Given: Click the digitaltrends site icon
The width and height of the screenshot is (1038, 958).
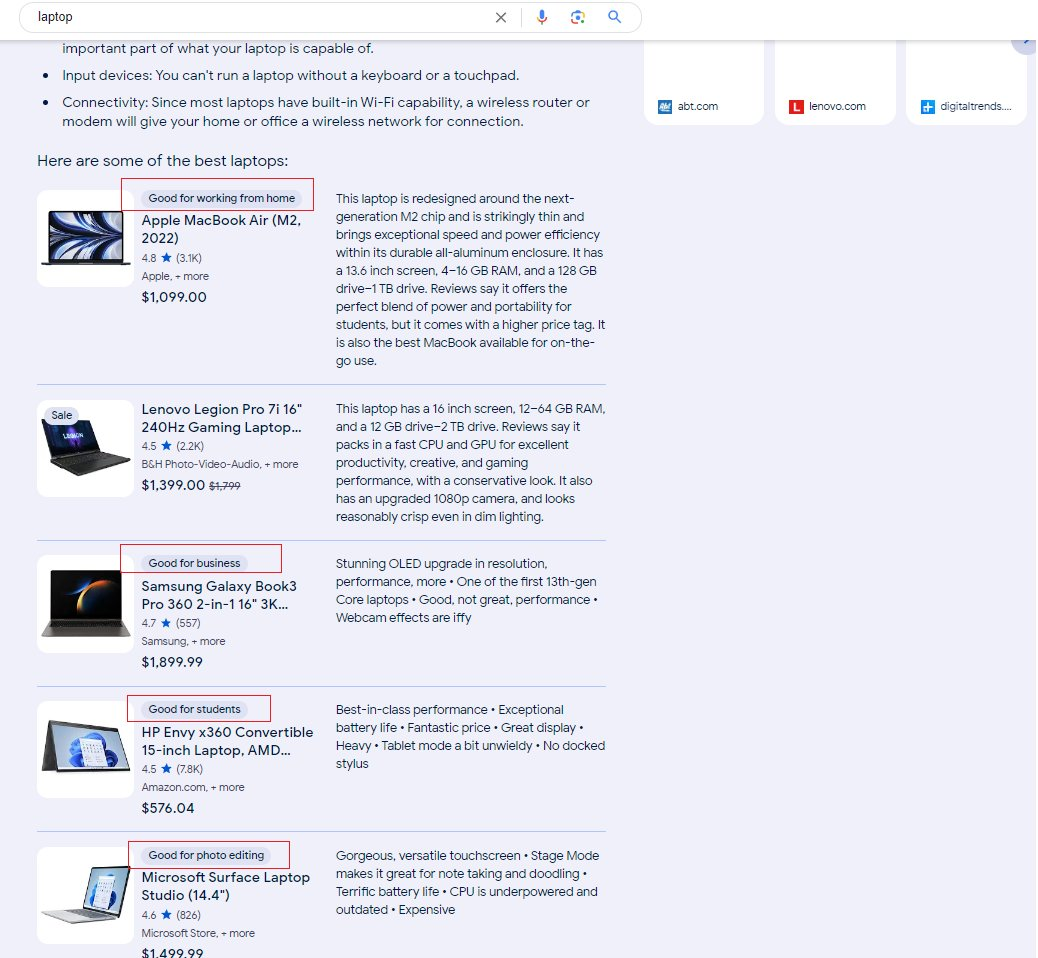Looking at the screenshot, I should point(927,107).
